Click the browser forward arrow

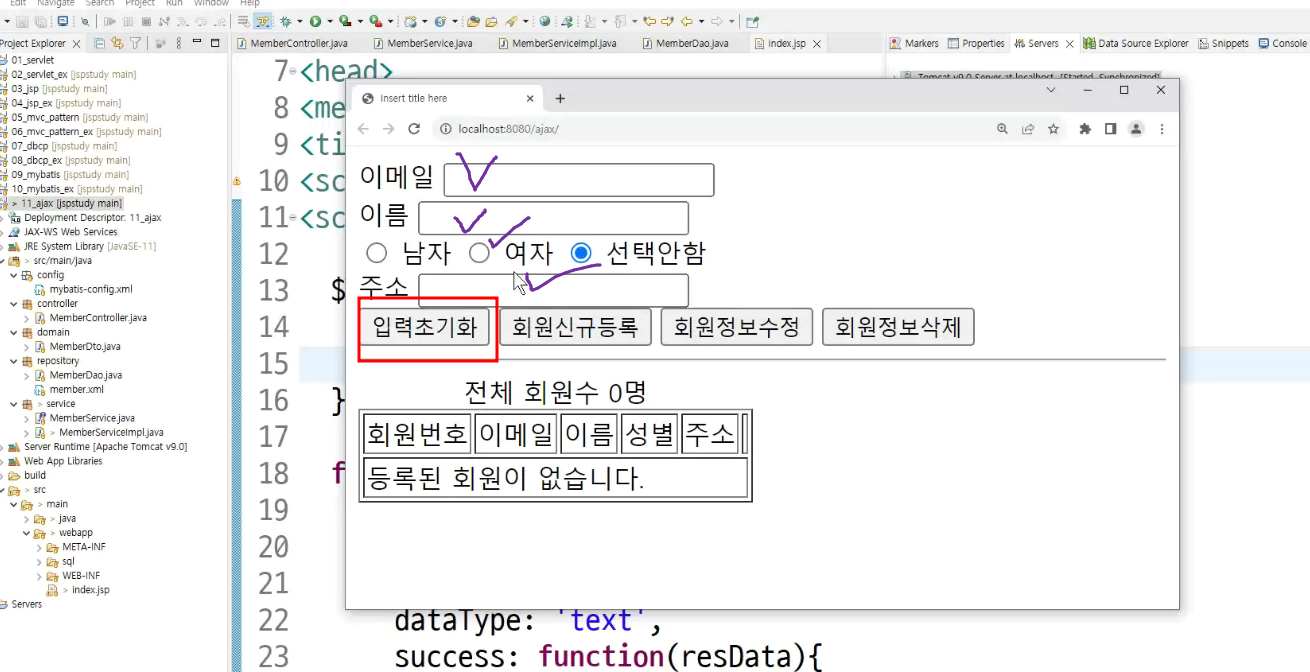click(x=388, y=129)
